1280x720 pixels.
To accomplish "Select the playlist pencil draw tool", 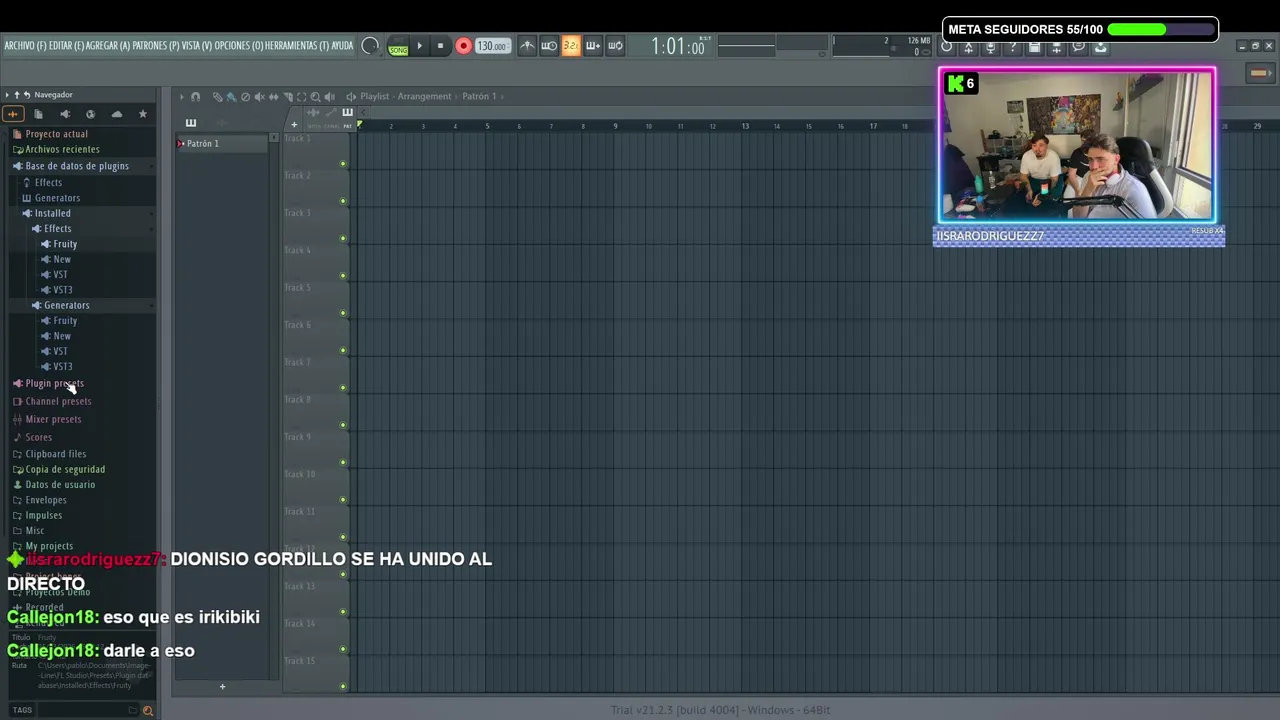I will pyautogui.click(x=217, y=97).
